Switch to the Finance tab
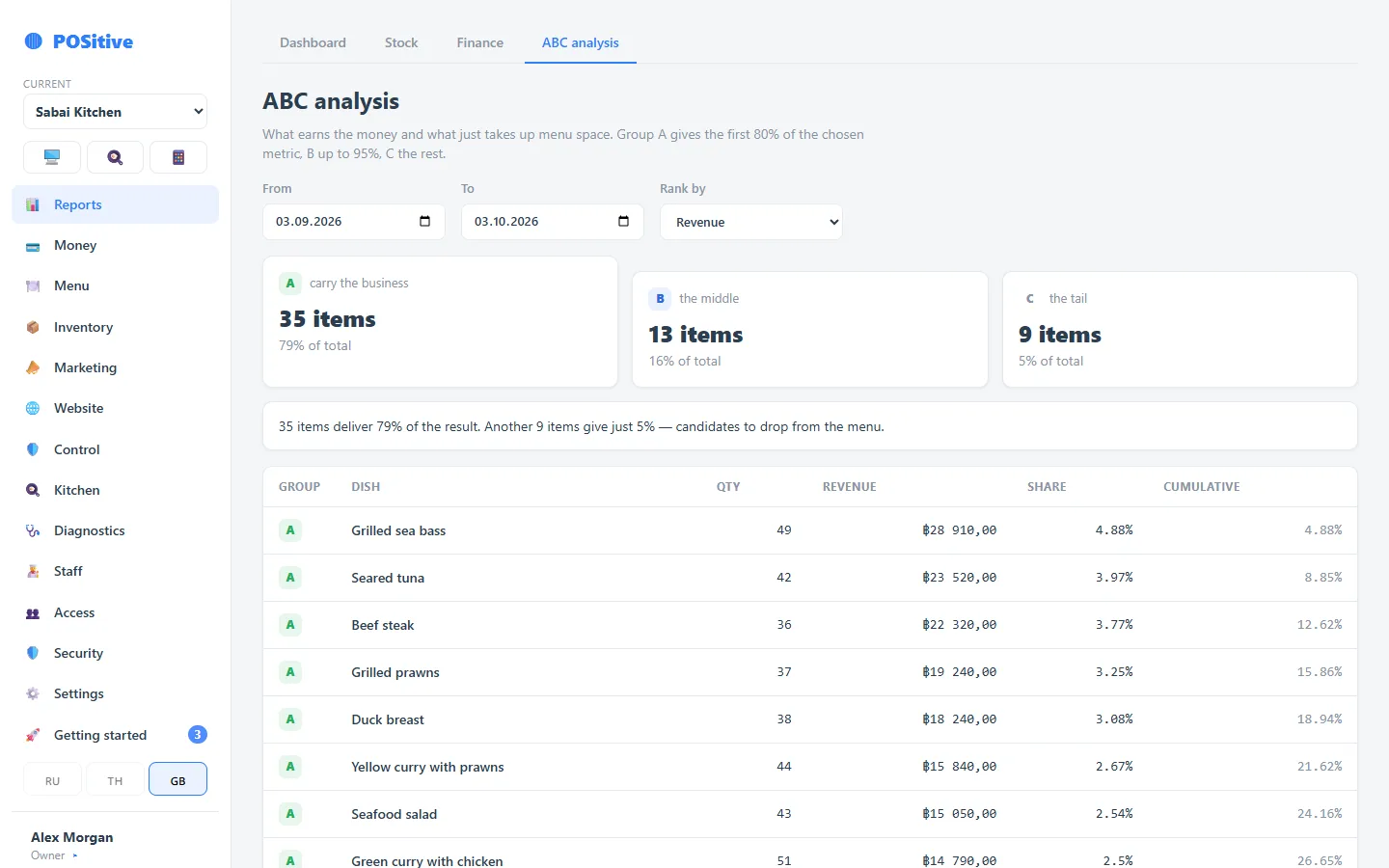 coord(480,42)
